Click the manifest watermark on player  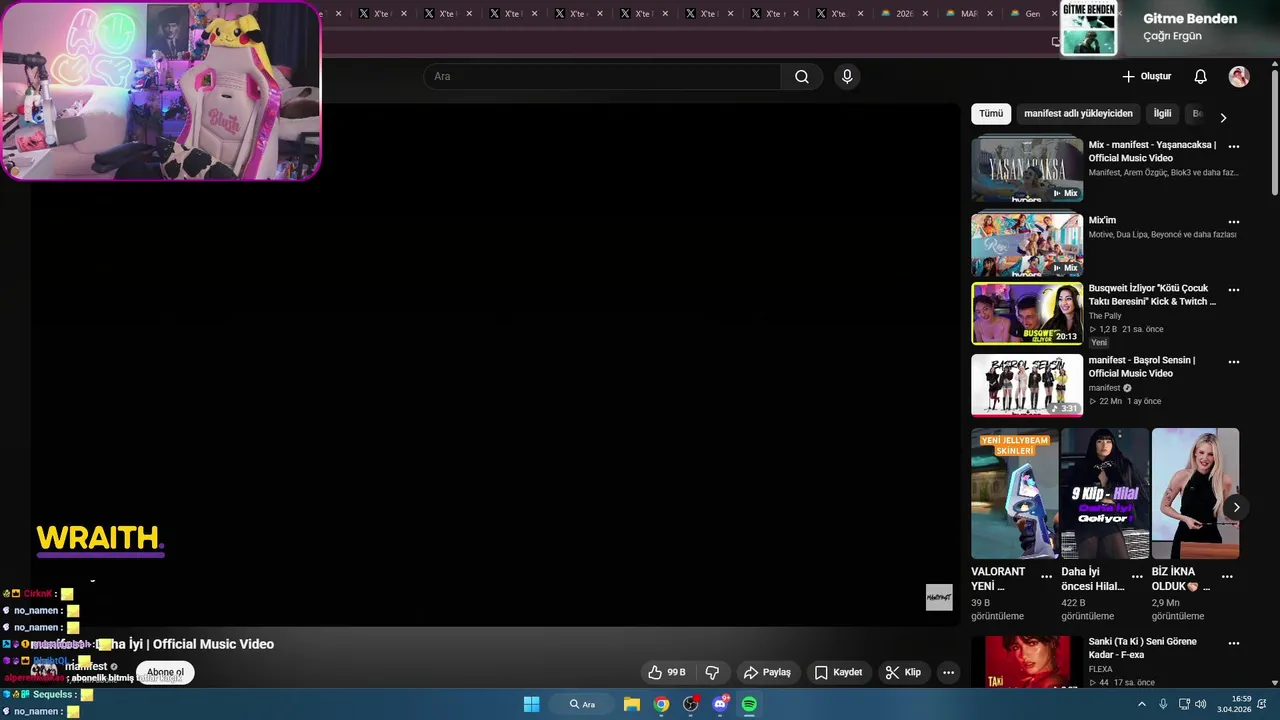point(939,597)
